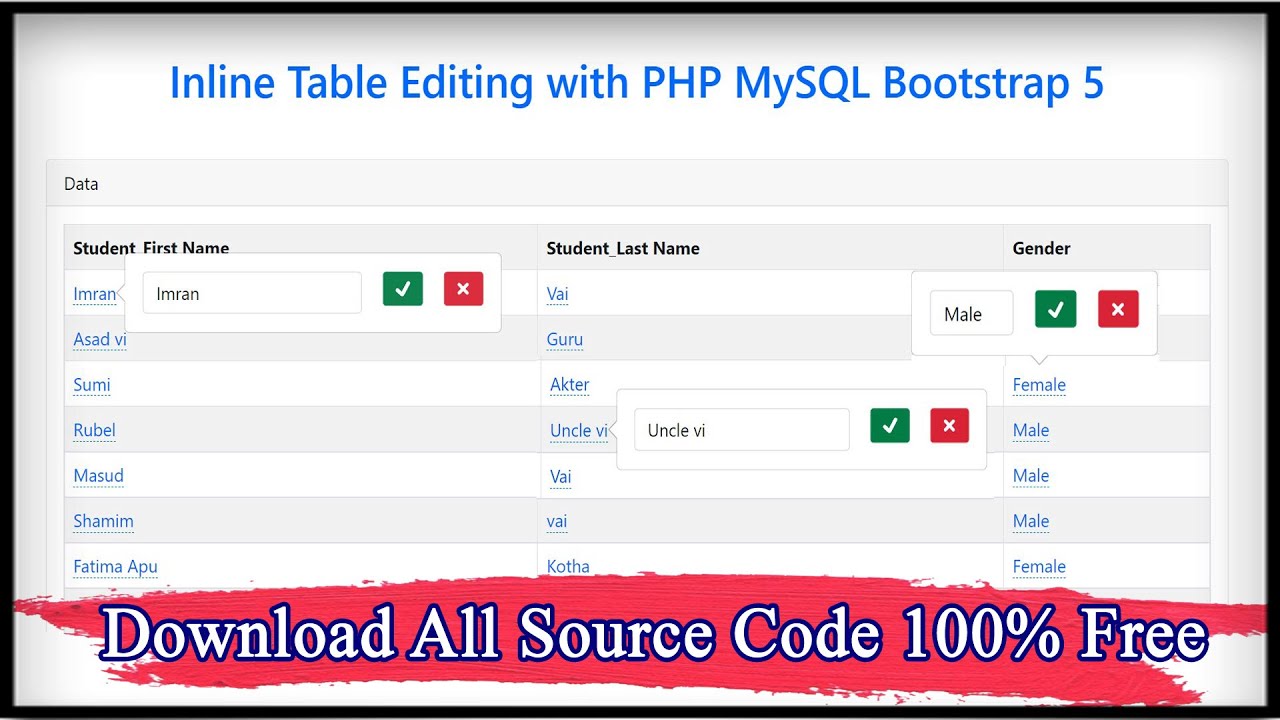Edit Shamim's gender Male
The width and height of the screenshot is (1280, 720).
(1031, 521)
